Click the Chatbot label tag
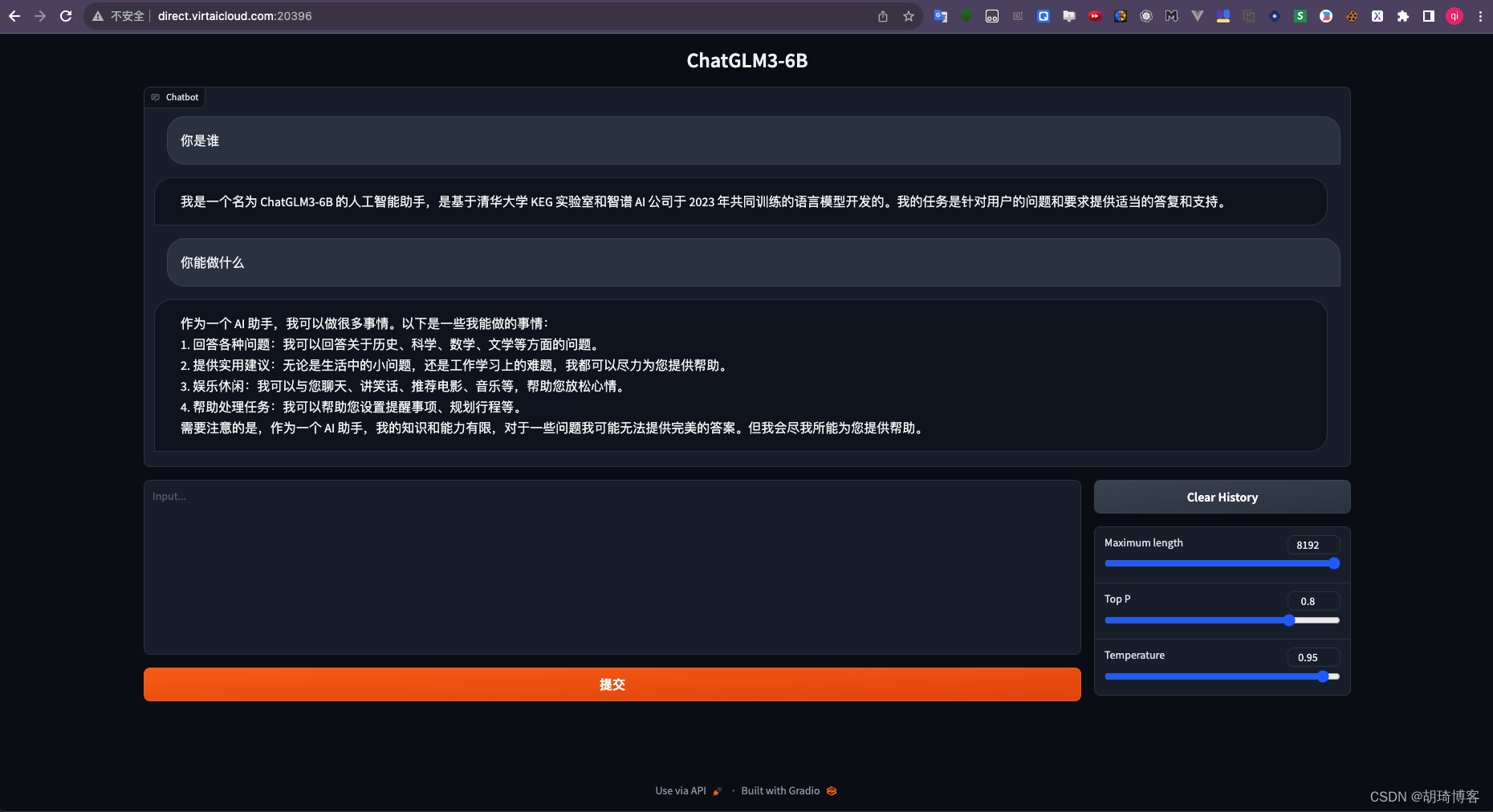The image size is (1493, 812). click(174, 97)
